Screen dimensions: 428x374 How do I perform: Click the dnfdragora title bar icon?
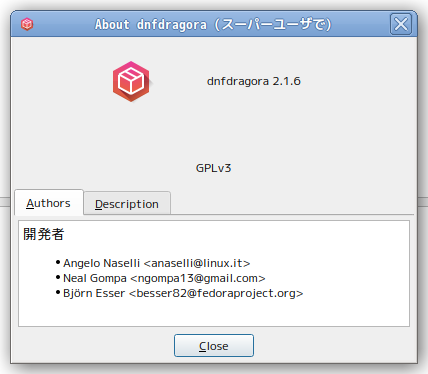27,24
